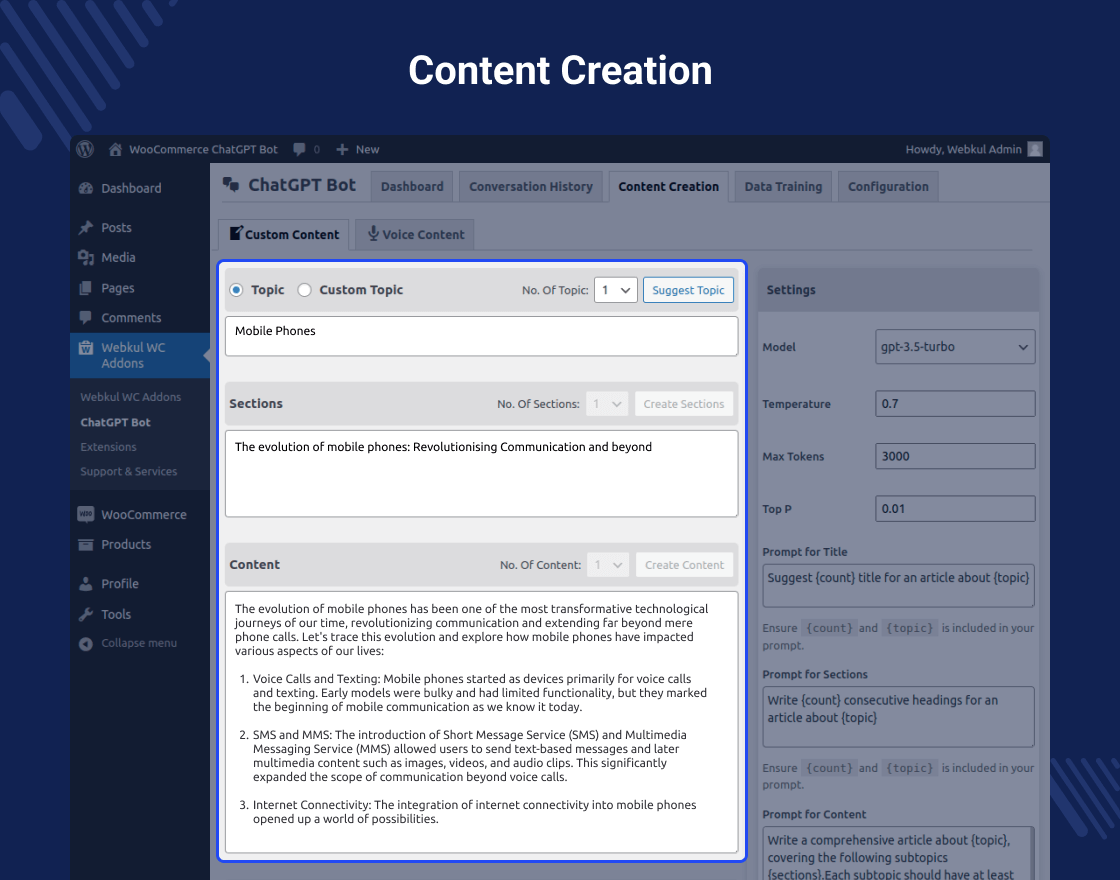1120x880 pixels.
Task: Open the site home icon
Action: pos(115,149)
